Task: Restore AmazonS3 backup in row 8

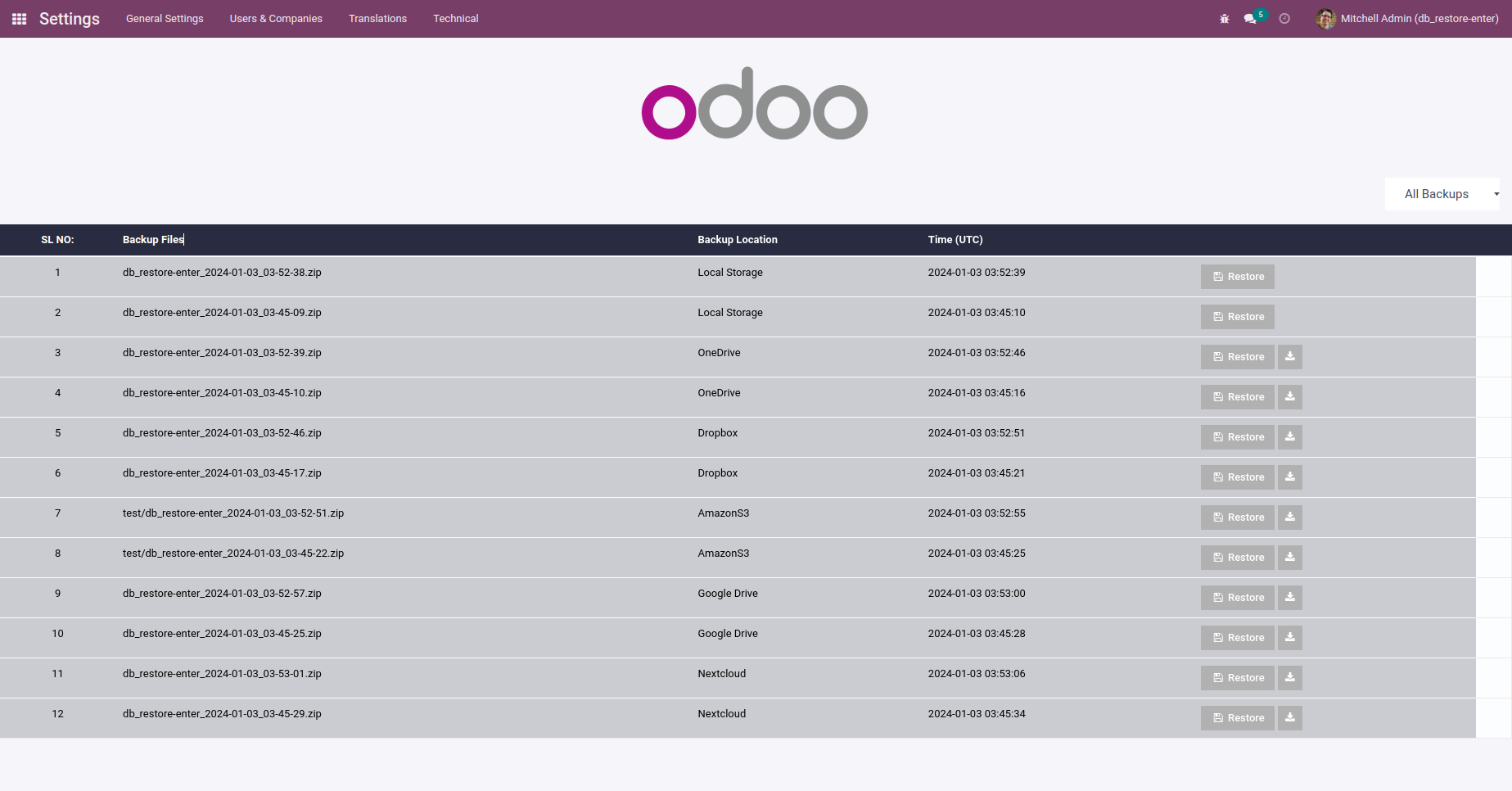Action: [1238, 558]
